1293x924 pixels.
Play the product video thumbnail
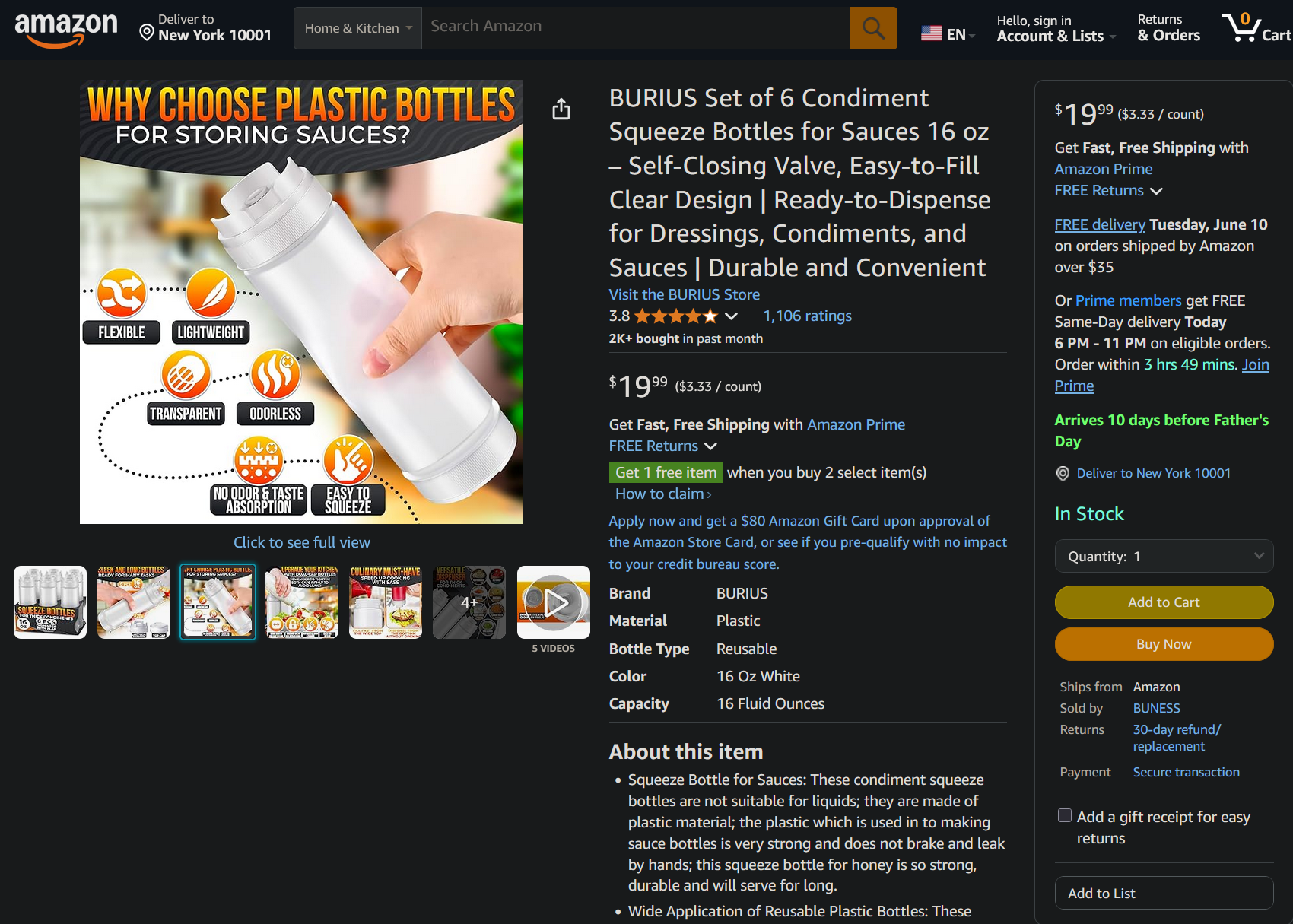[554, 602]
